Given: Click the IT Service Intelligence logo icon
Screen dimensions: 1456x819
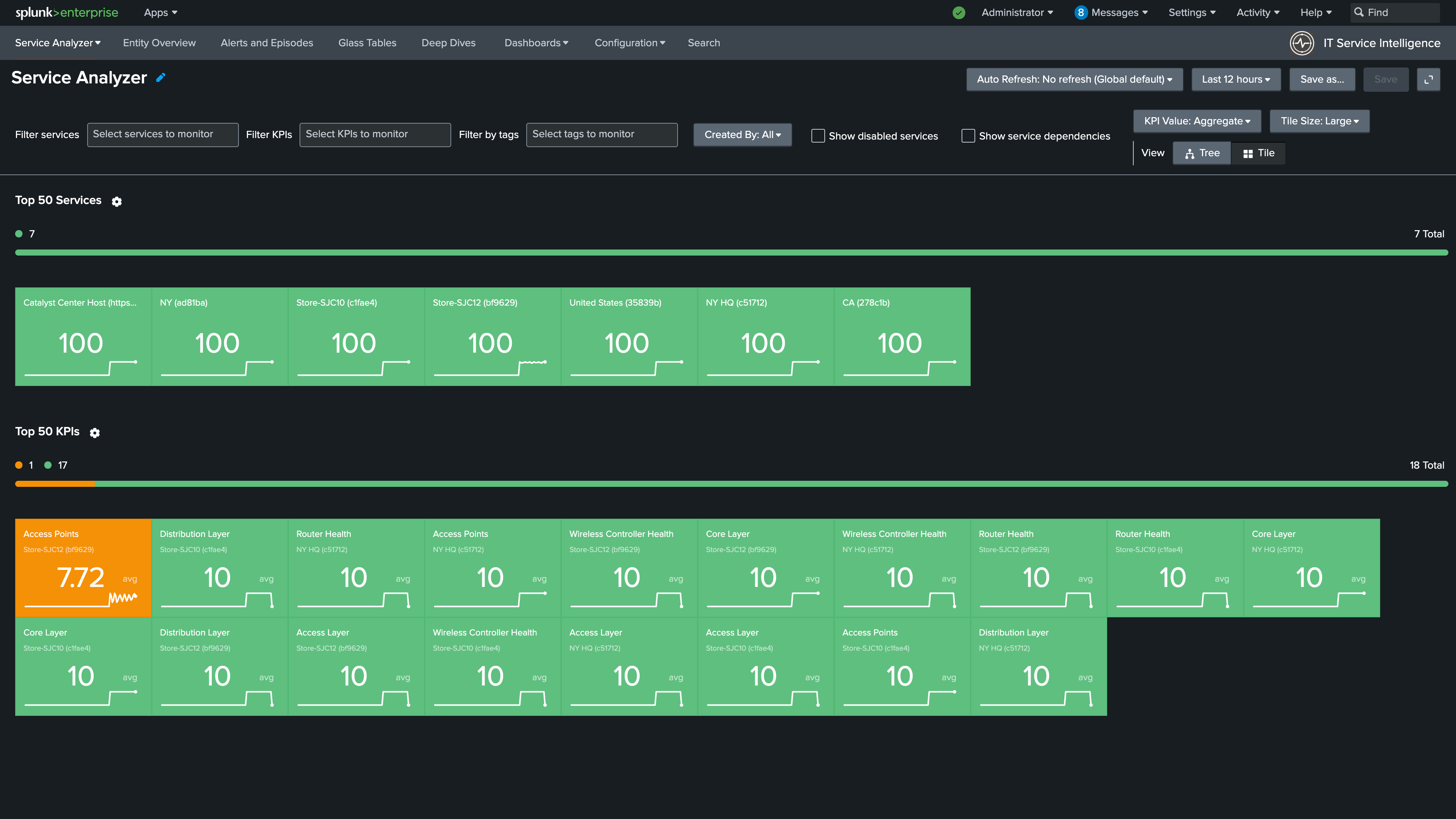Looking at the screenshot, I should (1302, 43).
